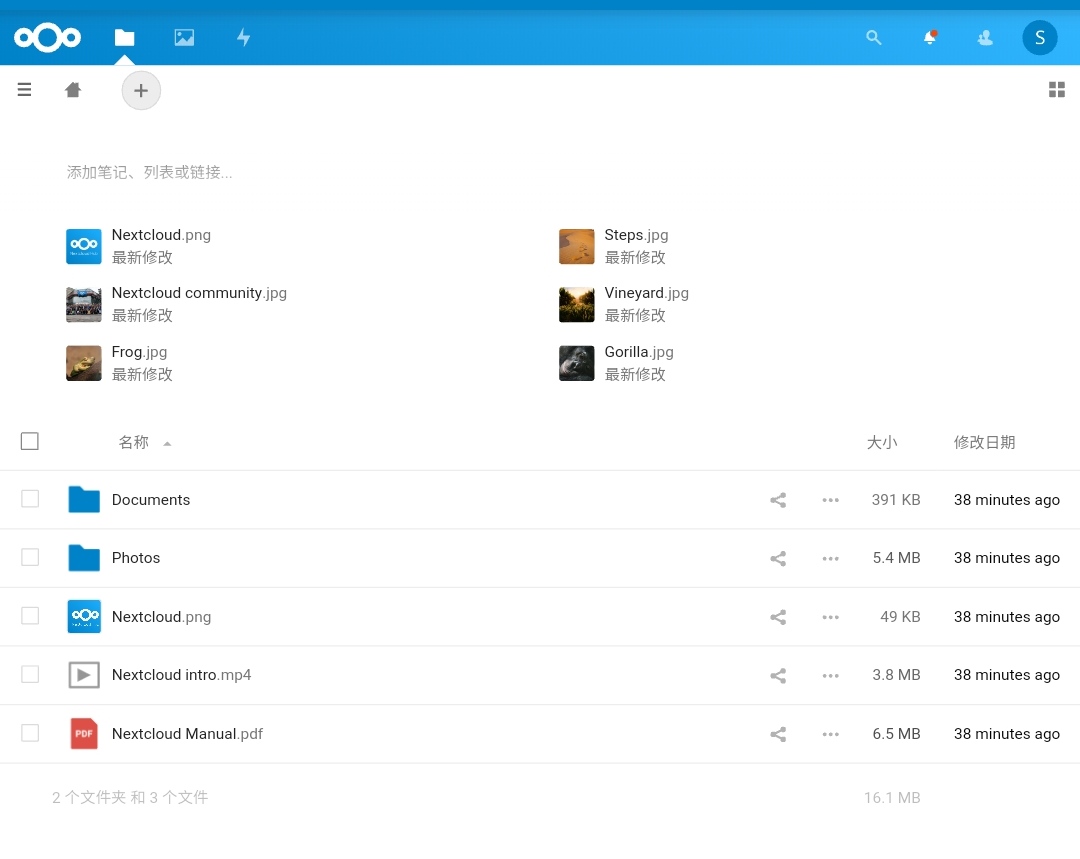Open the more-actions menu for Photos

(x=831, y=558)
